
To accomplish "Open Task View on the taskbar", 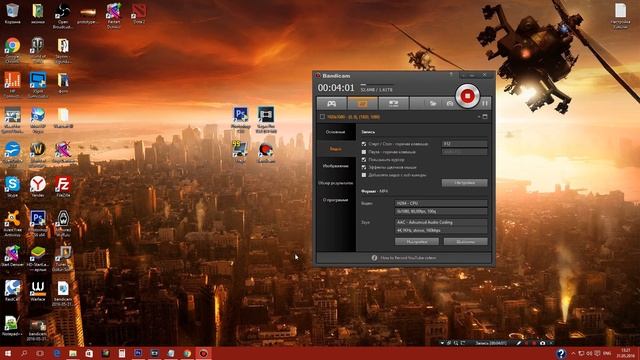I will (x=40, y=353).
